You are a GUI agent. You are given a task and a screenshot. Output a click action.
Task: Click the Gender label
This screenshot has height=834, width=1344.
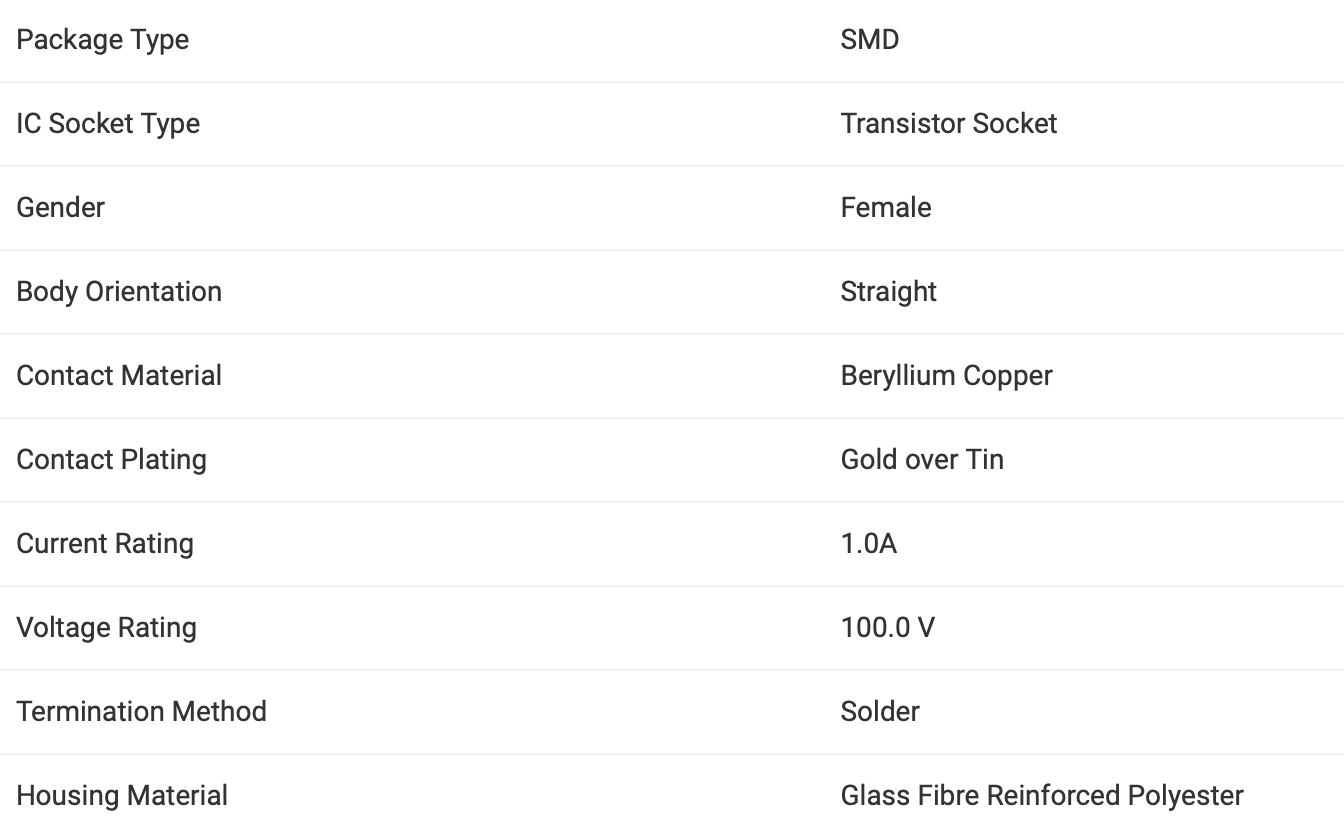tap(61, 207)
